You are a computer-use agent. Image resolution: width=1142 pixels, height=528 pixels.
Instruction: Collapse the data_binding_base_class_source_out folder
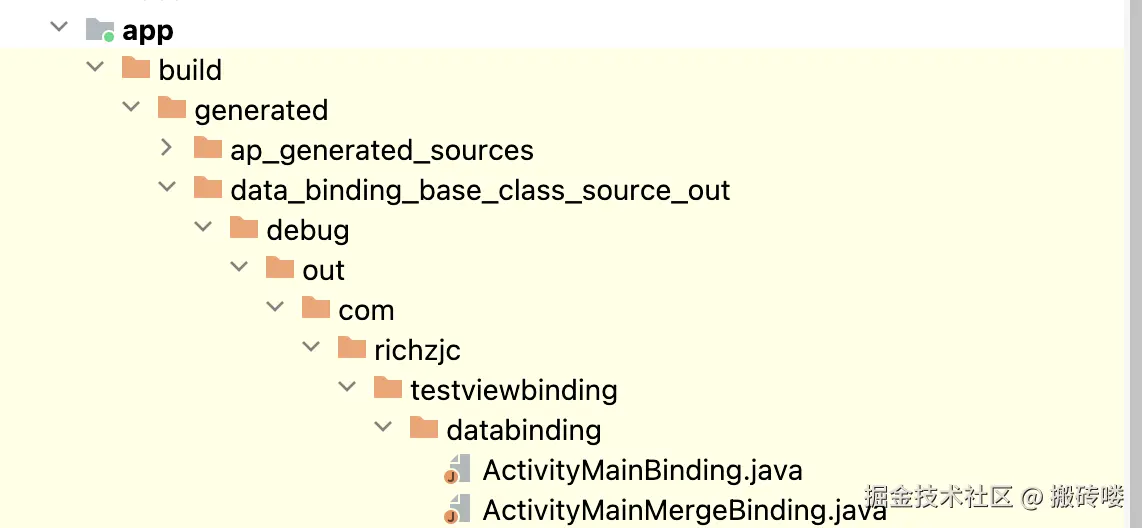(x=168, y=188)
